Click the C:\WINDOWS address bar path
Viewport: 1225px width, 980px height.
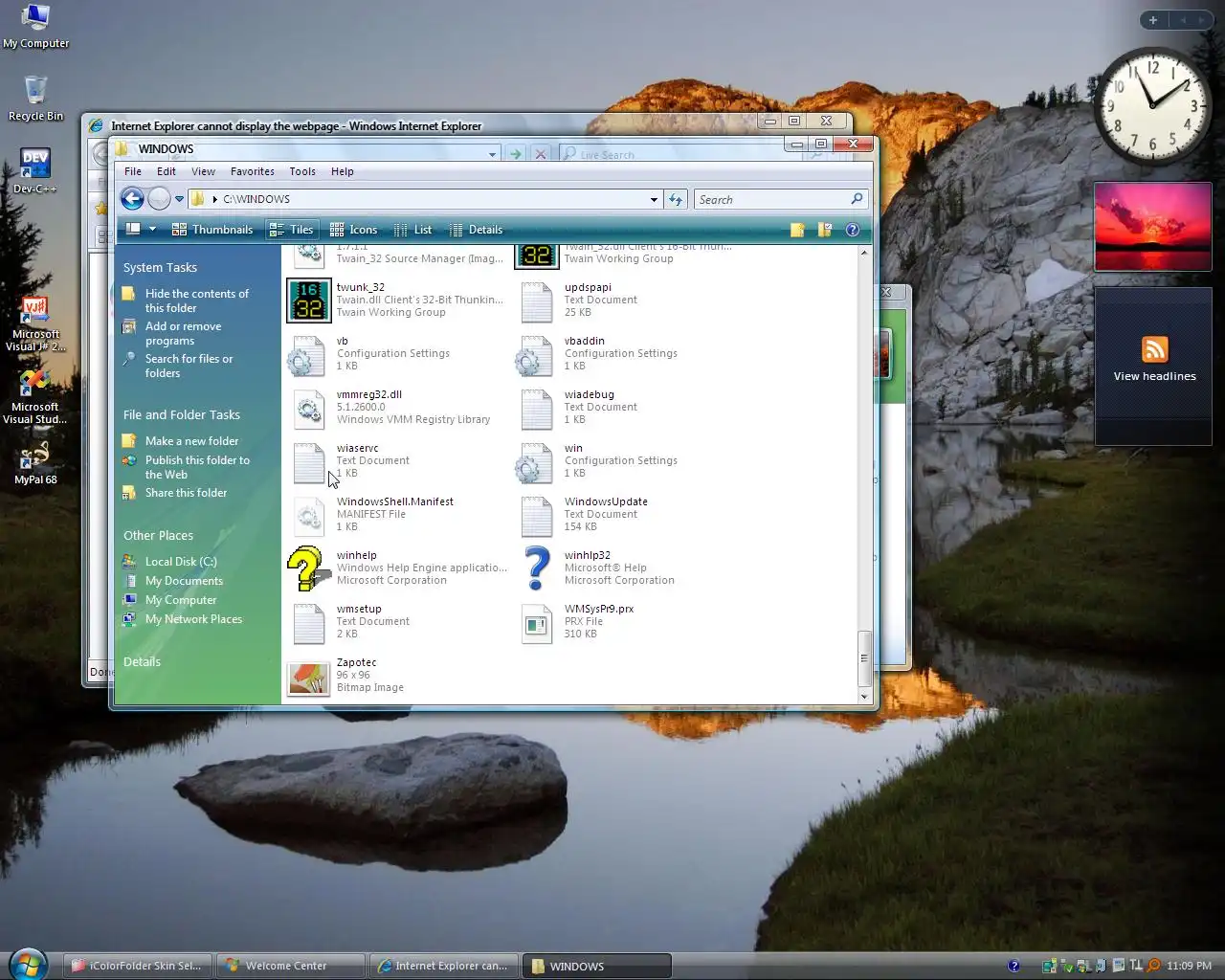coord(256,199)
